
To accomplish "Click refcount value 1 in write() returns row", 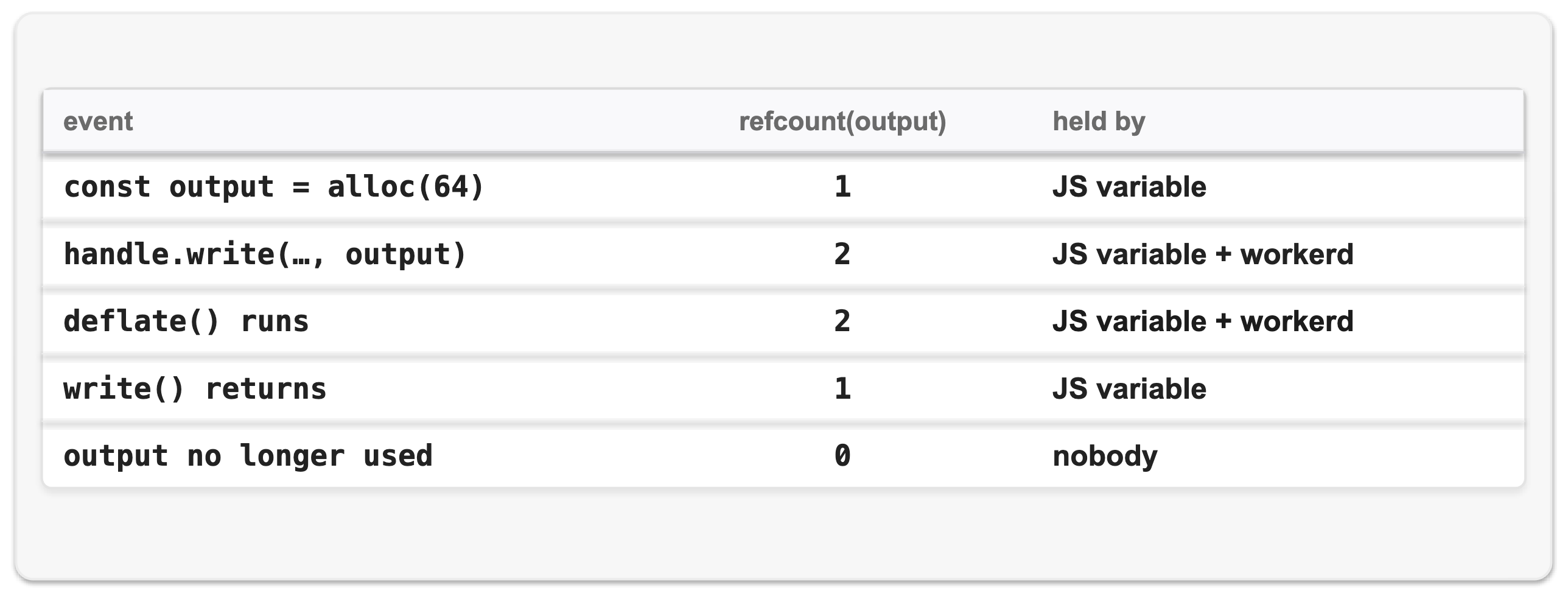I will [x=842, y=389].
